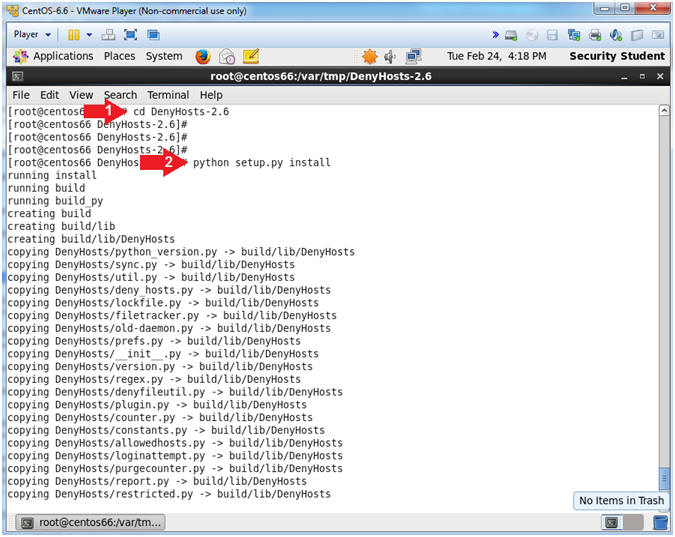
Task: Click the terminal window menu icon
Action: pyautogui.click(x=18, y=77)
